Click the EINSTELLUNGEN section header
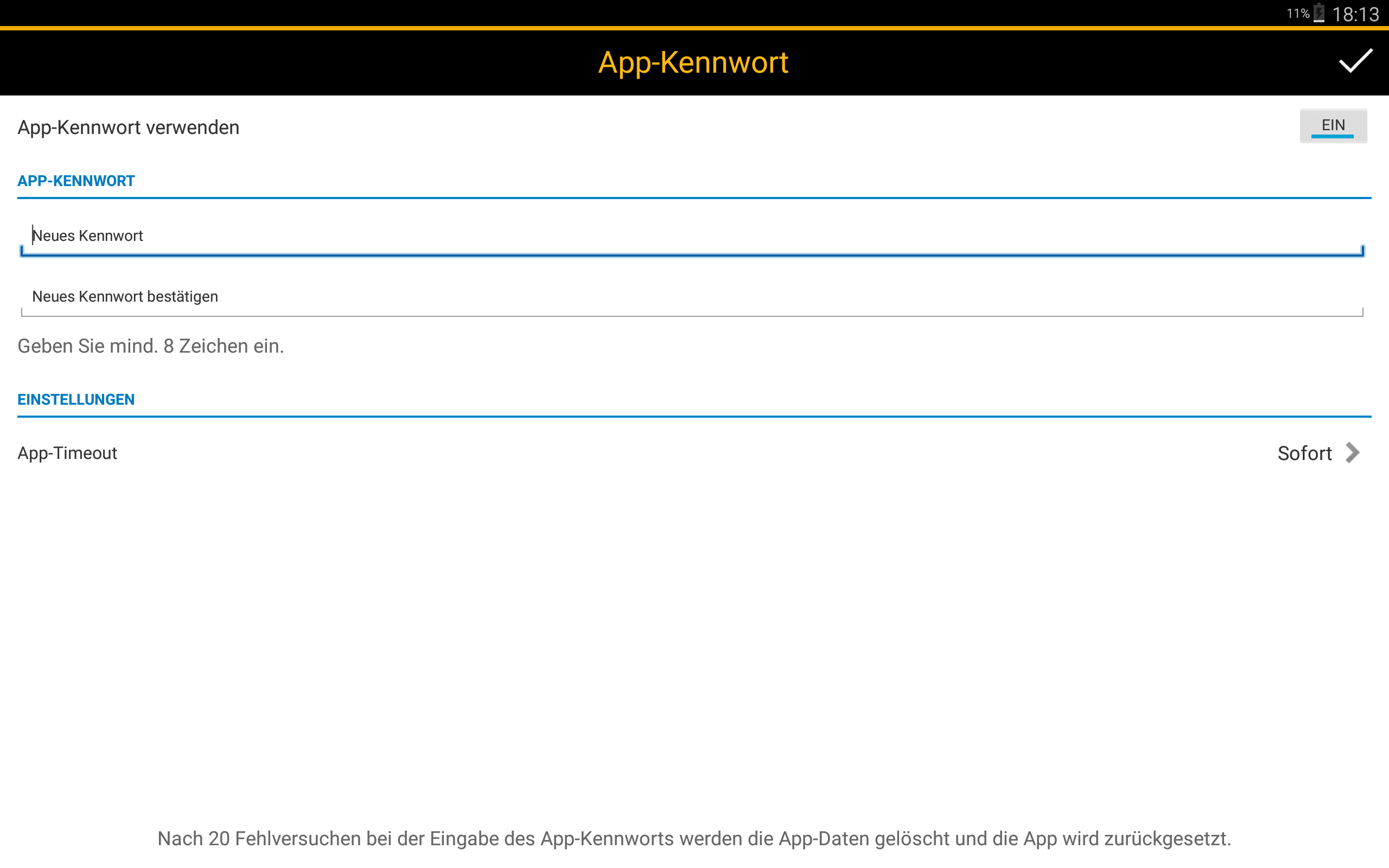Viewport: 1389px width, 868px height. [77, 400]
